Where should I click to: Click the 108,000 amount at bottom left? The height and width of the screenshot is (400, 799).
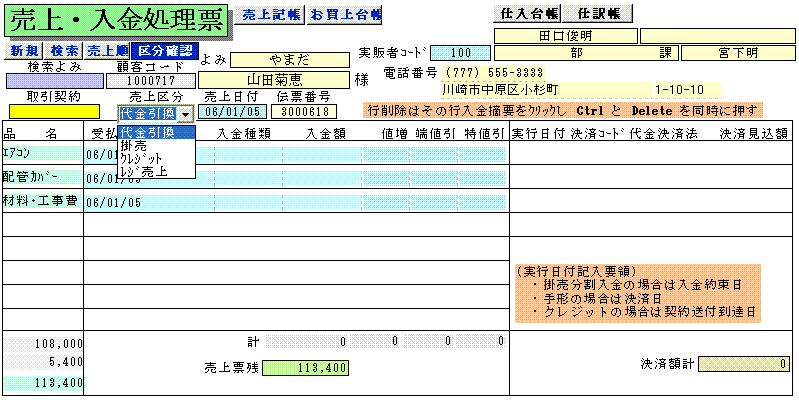coord(43,344)
